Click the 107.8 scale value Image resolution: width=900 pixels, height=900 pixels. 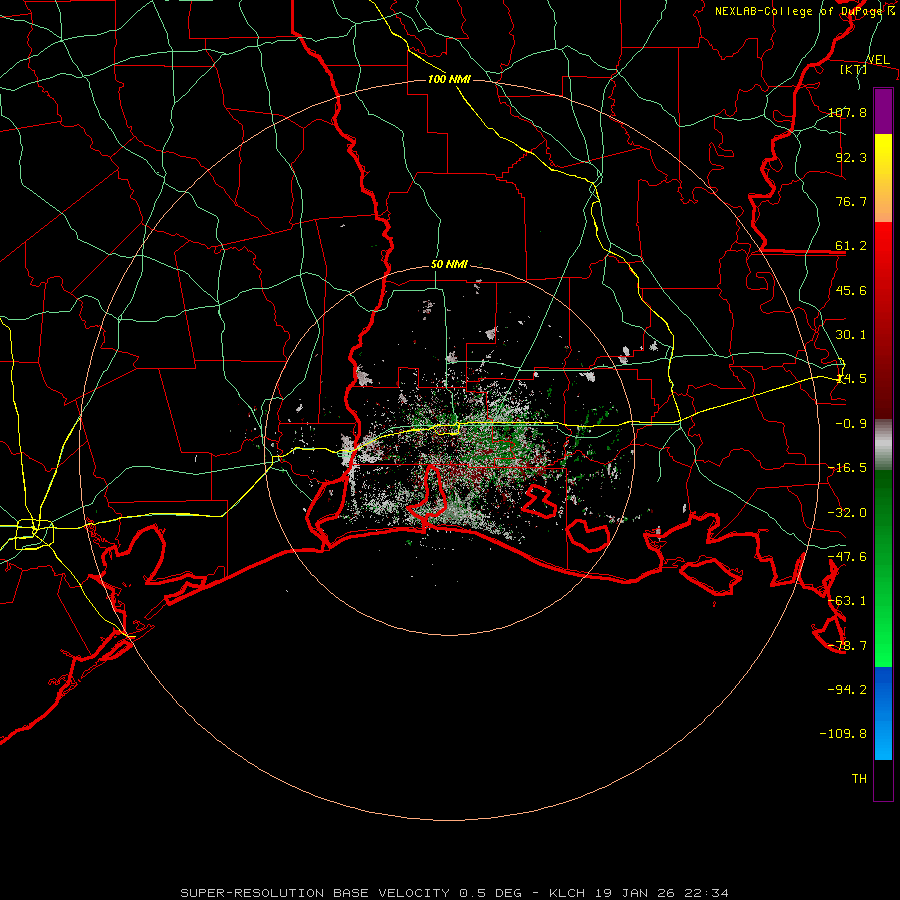coord(847,112)
